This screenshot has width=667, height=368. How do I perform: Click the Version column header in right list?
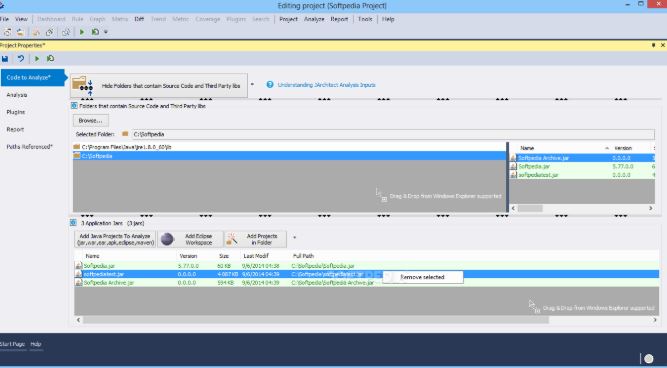623,148
